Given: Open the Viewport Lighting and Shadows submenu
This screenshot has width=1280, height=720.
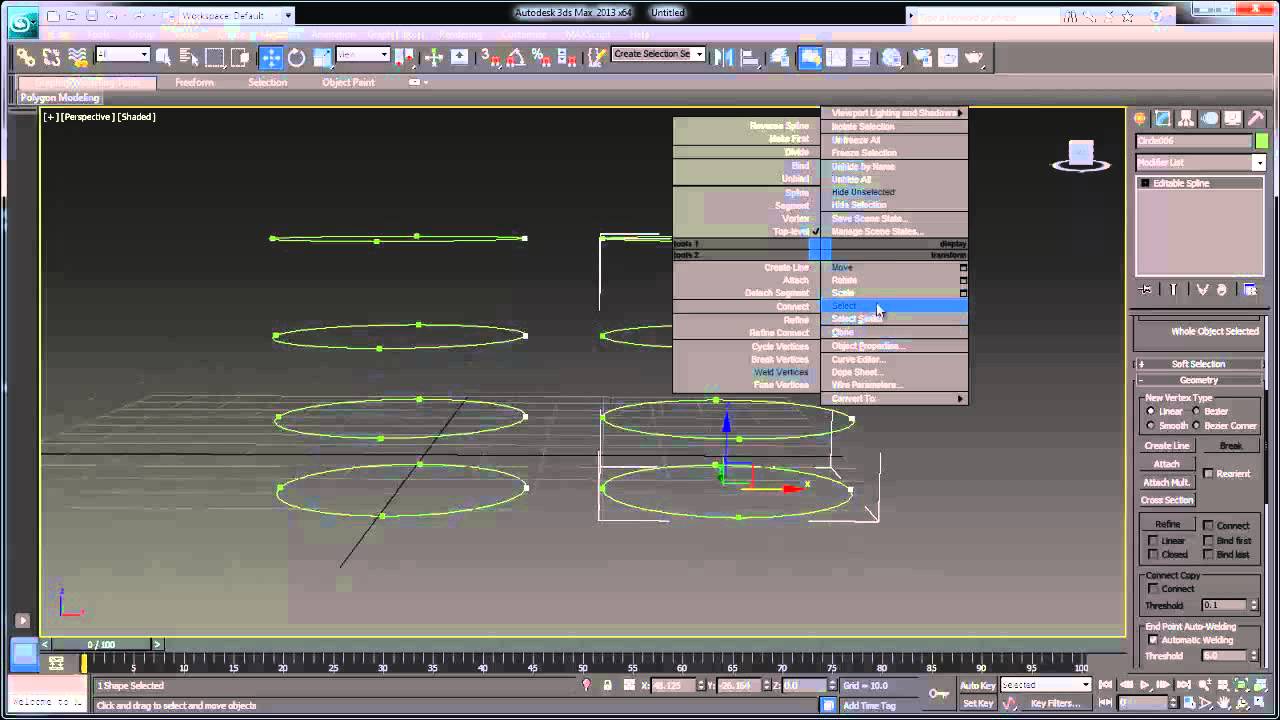Looking at the screenshot, I should click(894, 113).
